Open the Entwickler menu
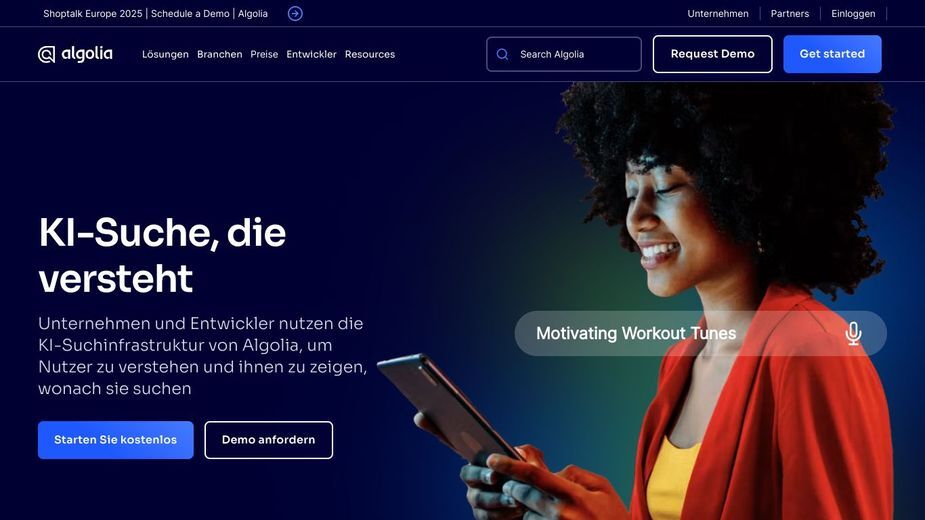 311,54
